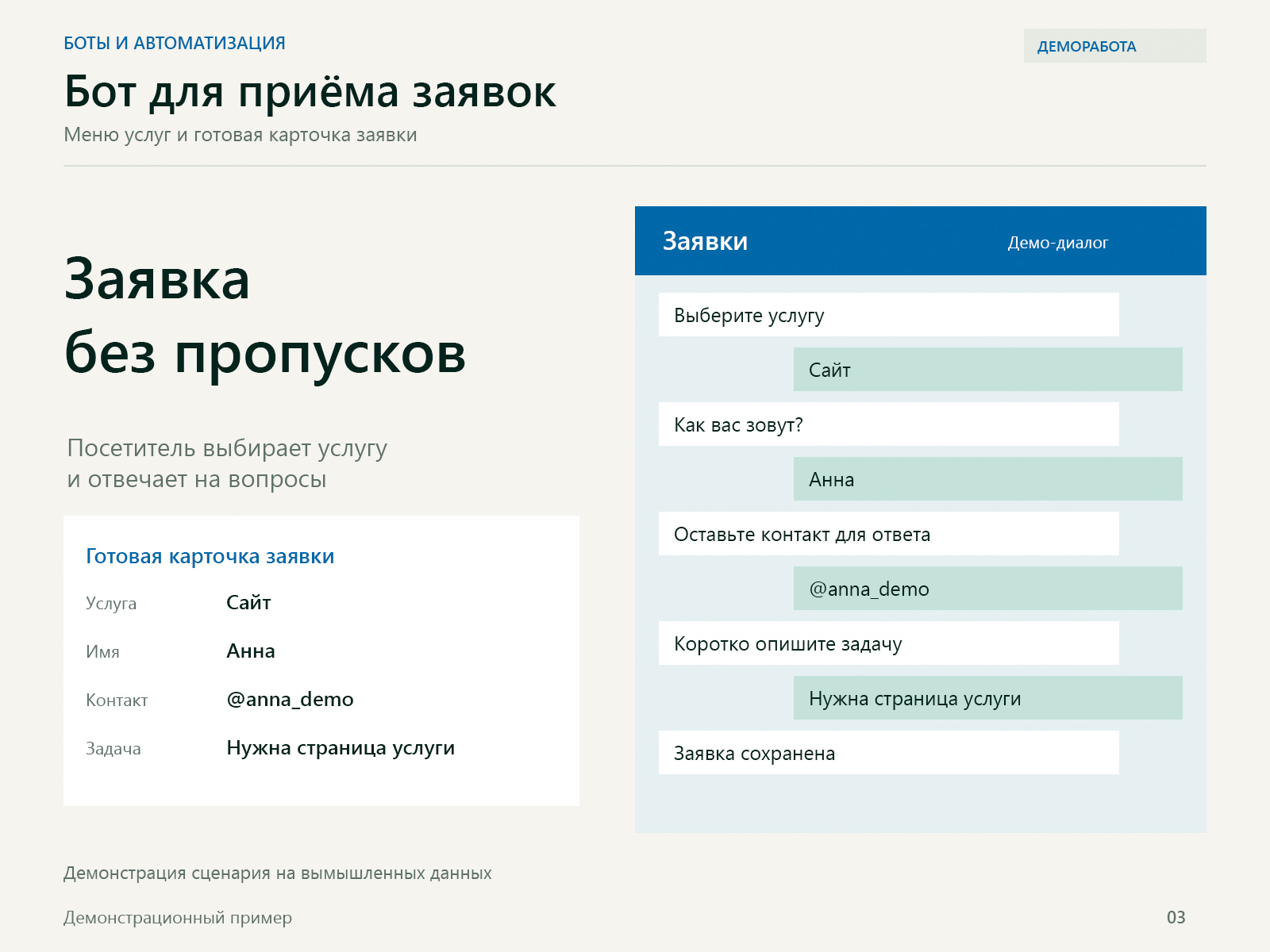Click the footer 'Демонстрационный пример'
The width and height of the screenshot is (1270, 952).
[x=178, y=918]
